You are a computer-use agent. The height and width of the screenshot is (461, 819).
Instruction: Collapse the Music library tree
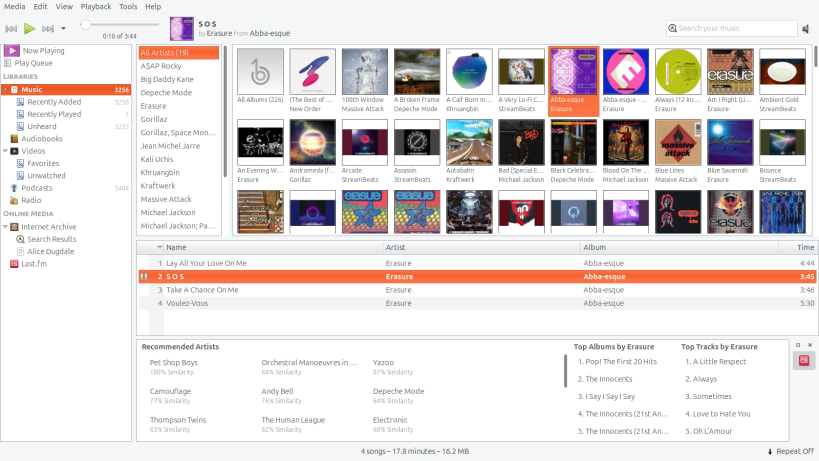coord(5,90)
